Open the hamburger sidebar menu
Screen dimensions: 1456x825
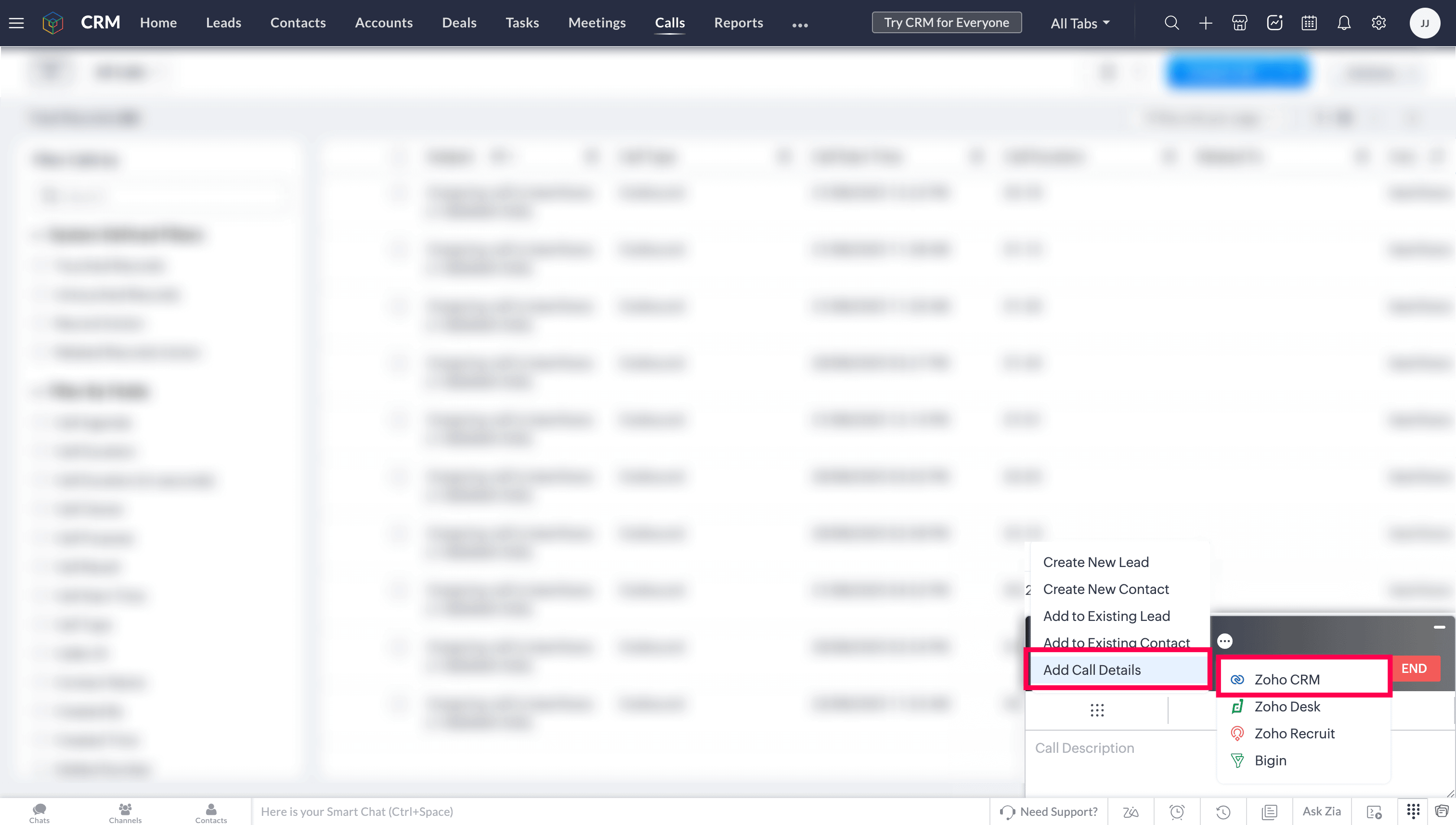click(16, 23)
